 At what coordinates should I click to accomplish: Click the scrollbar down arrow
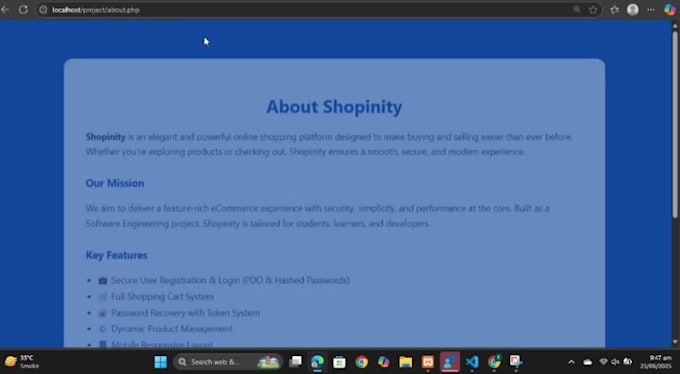click(x=675, y=342)
